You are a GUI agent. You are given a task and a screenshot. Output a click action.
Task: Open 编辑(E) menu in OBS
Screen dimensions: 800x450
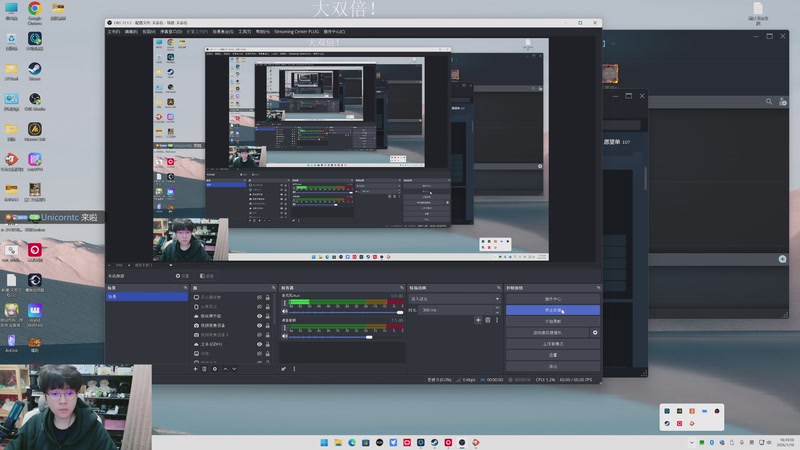(x=131, y=32)
